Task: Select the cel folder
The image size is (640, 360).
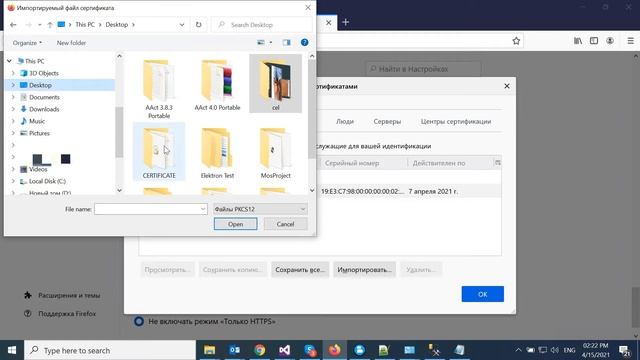Action: coord(276,84)
